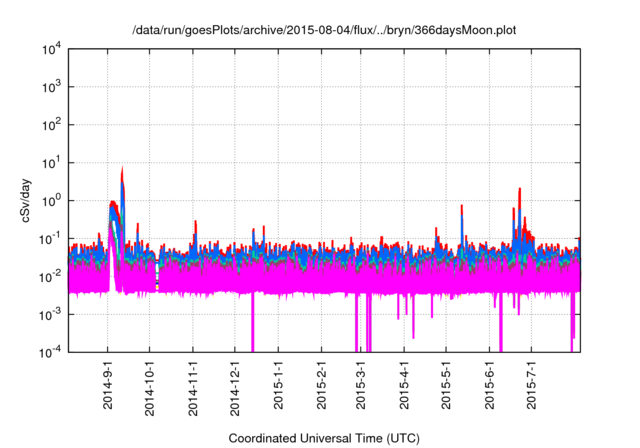Click the Coordinated Universal Time axis label
The image size is (640, 448).
(x=324, y=438)
